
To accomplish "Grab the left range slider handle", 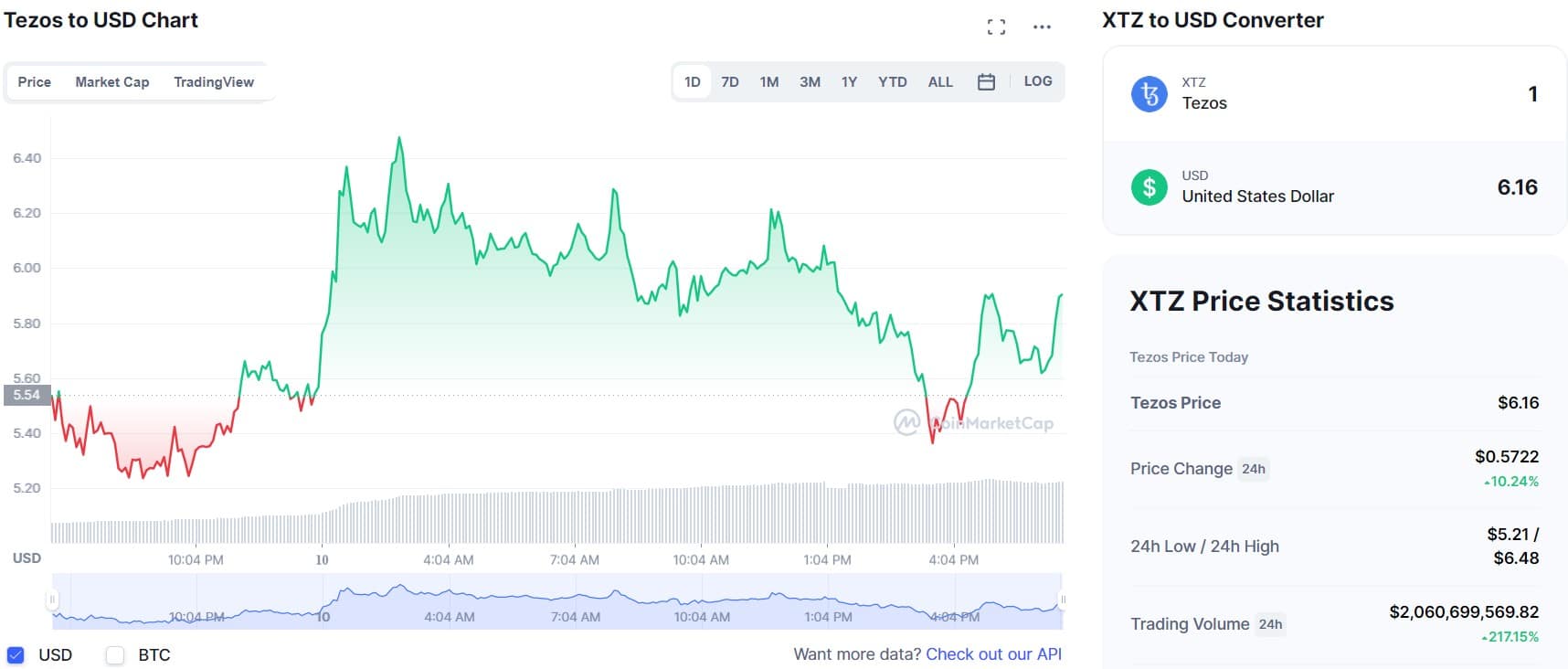I will [x=52, y=600].
